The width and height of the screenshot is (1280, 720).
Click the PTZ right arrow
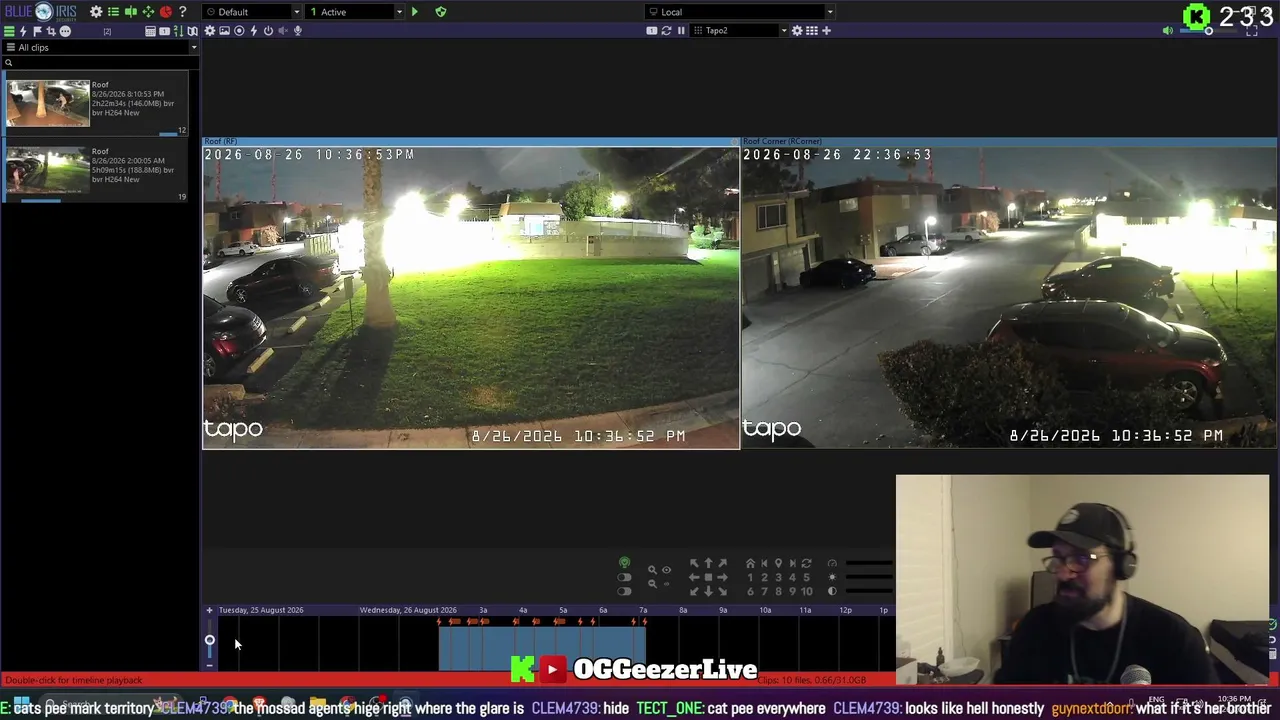tap(722, 577)
